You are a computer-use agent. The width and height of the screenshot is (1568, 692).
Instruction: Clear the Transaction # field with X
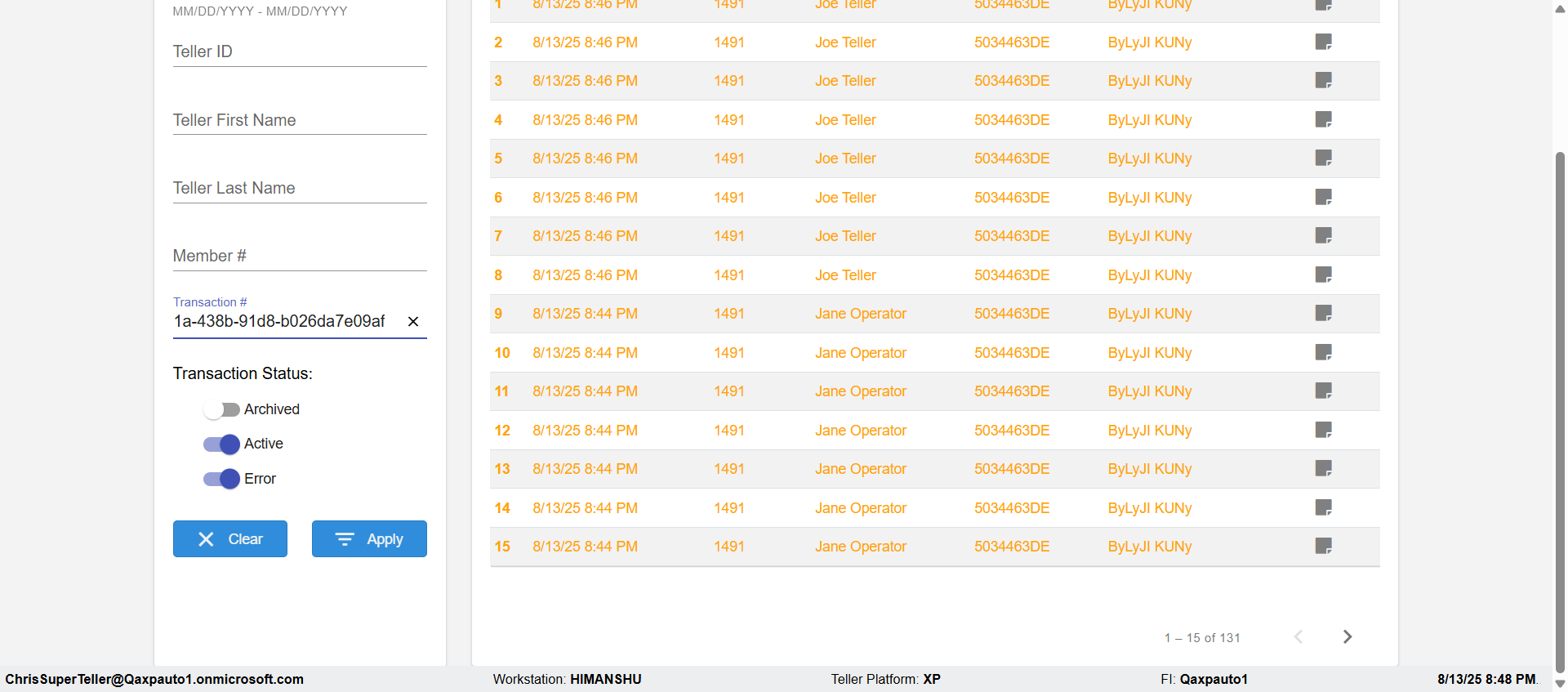coord(413,321)
